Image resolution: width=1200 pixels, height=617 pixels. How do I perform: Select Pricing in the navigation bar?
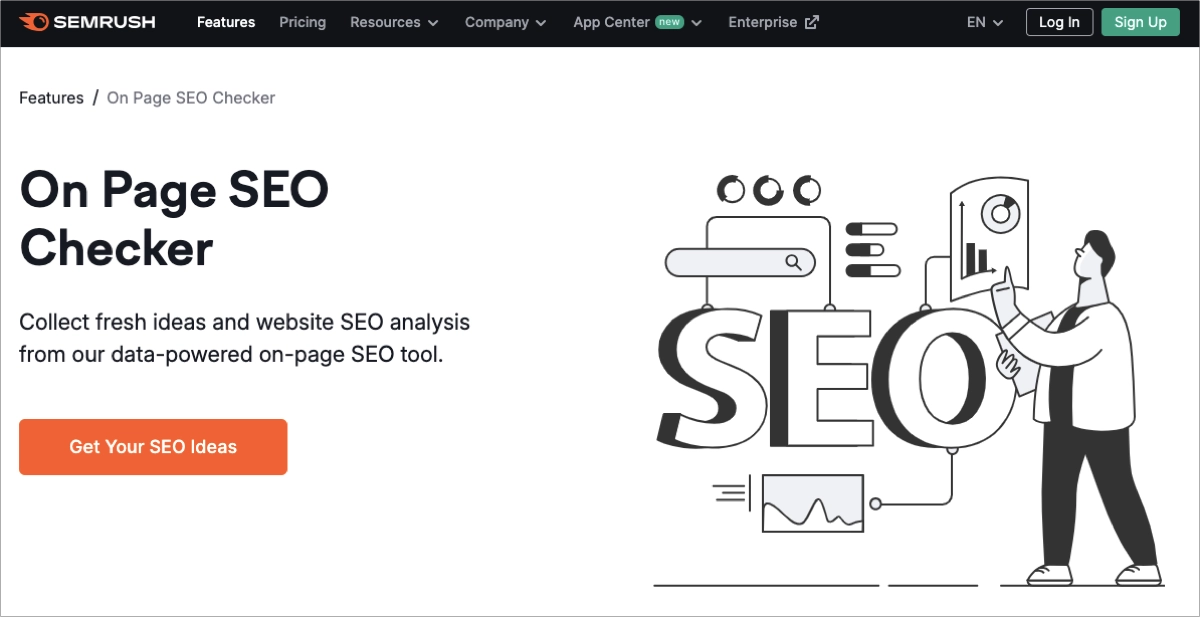302,22
